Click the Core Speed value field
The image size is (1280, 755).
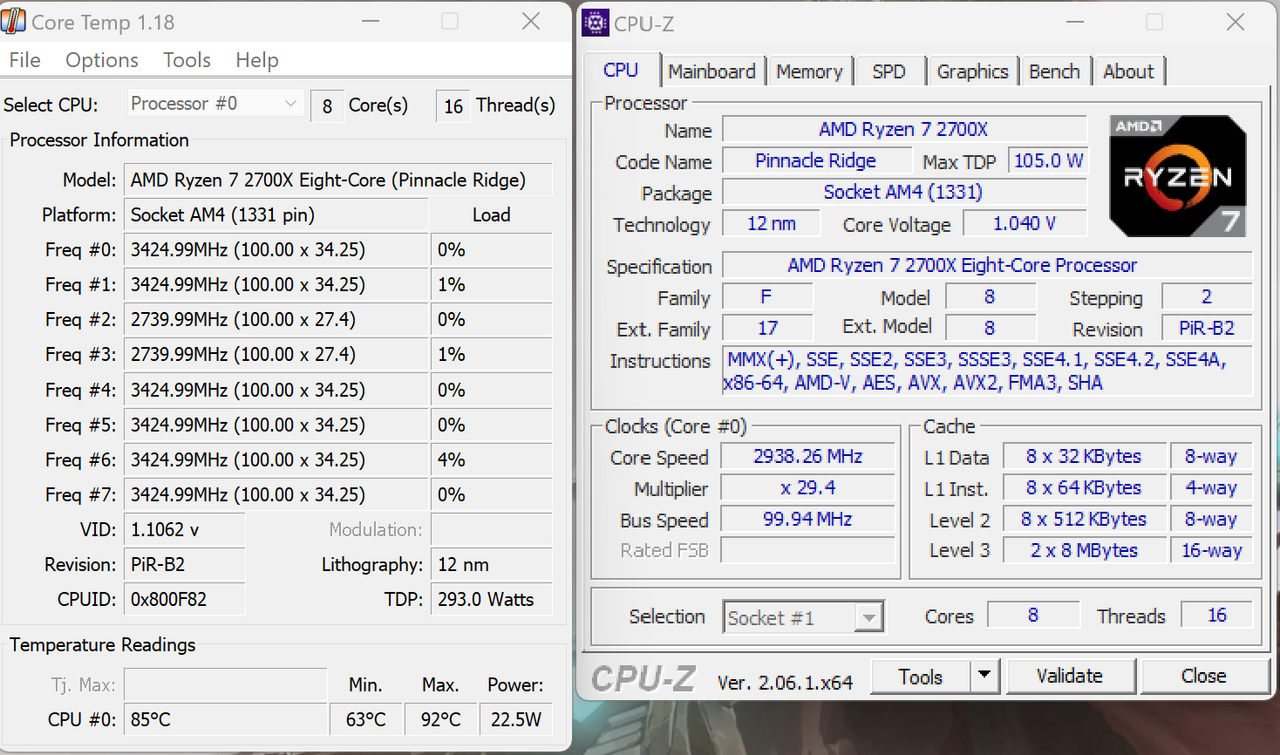coord(807,456)
